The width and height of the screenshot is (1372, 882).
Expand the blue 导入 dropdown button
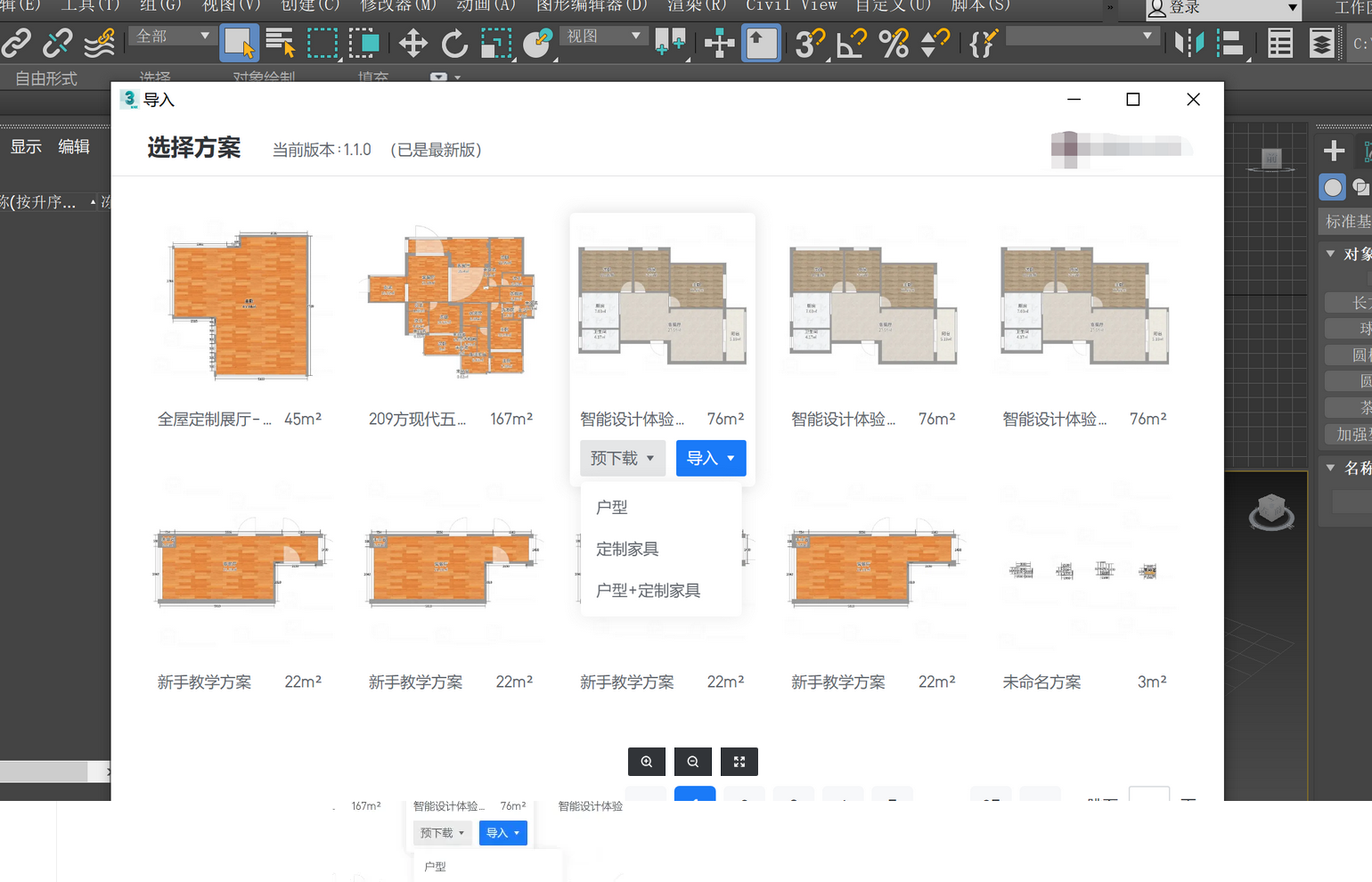pos(710,458)
